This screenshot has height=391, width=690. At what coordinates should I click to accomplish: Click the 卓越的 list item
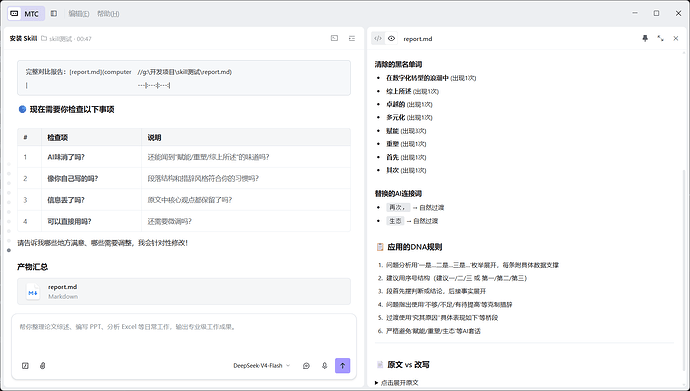point(409,104)
